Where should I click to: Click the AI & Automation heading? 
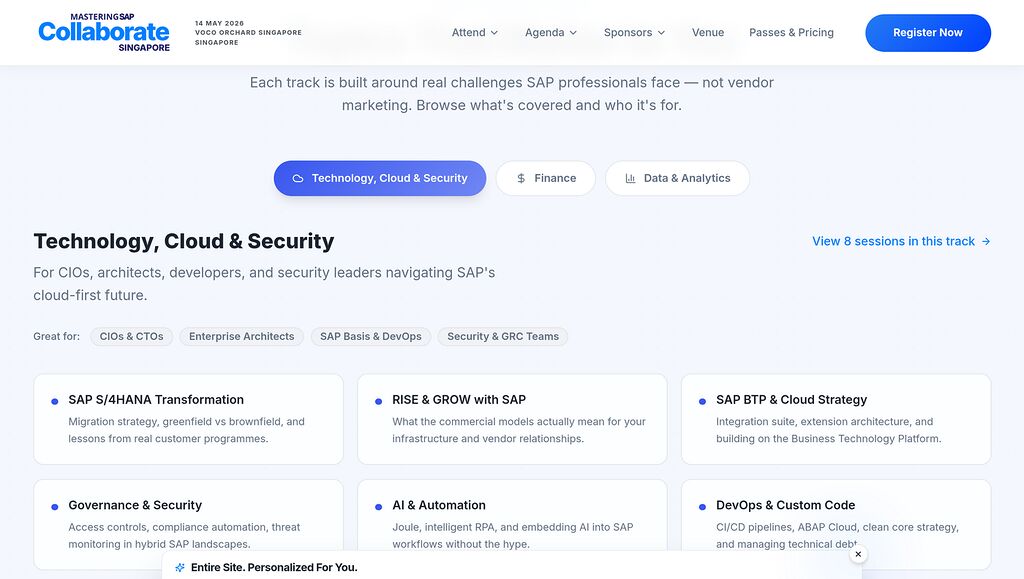point(439,505)
